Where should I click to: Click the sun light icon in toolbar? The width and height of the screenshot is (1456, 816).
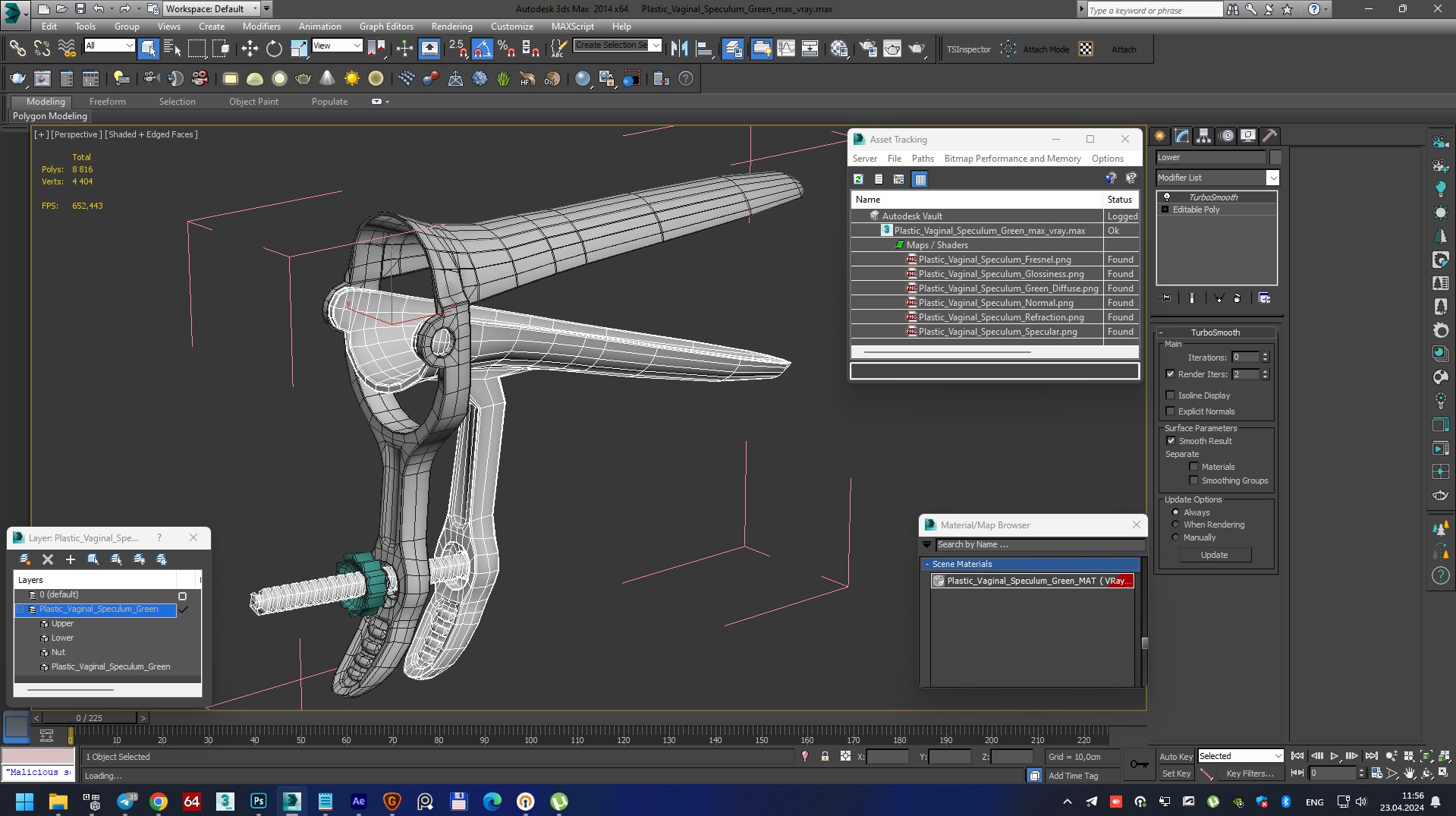(x=351, y=79)
